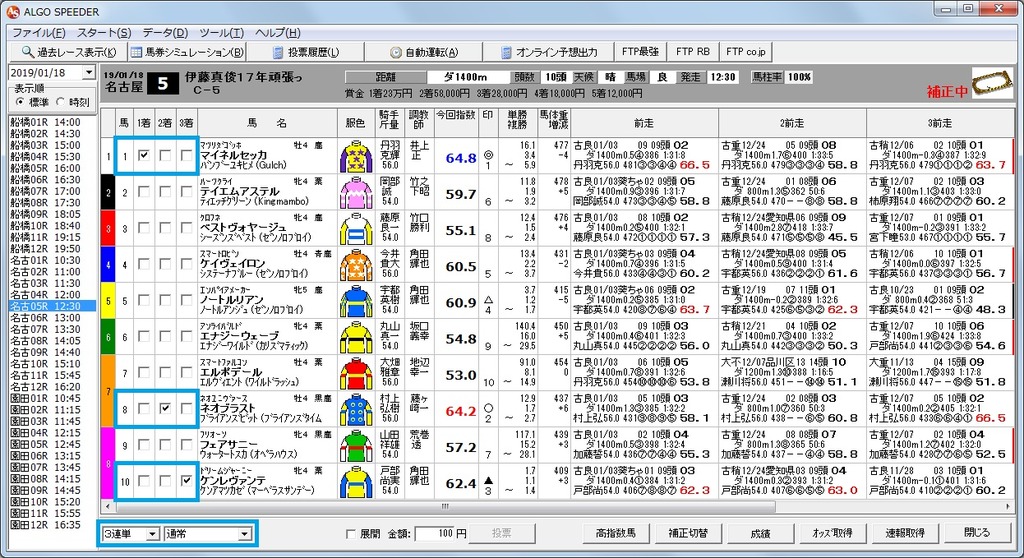Click jockey silk icon for フェアサニー
Screen dimensions: 1024x558
(356, 446)
